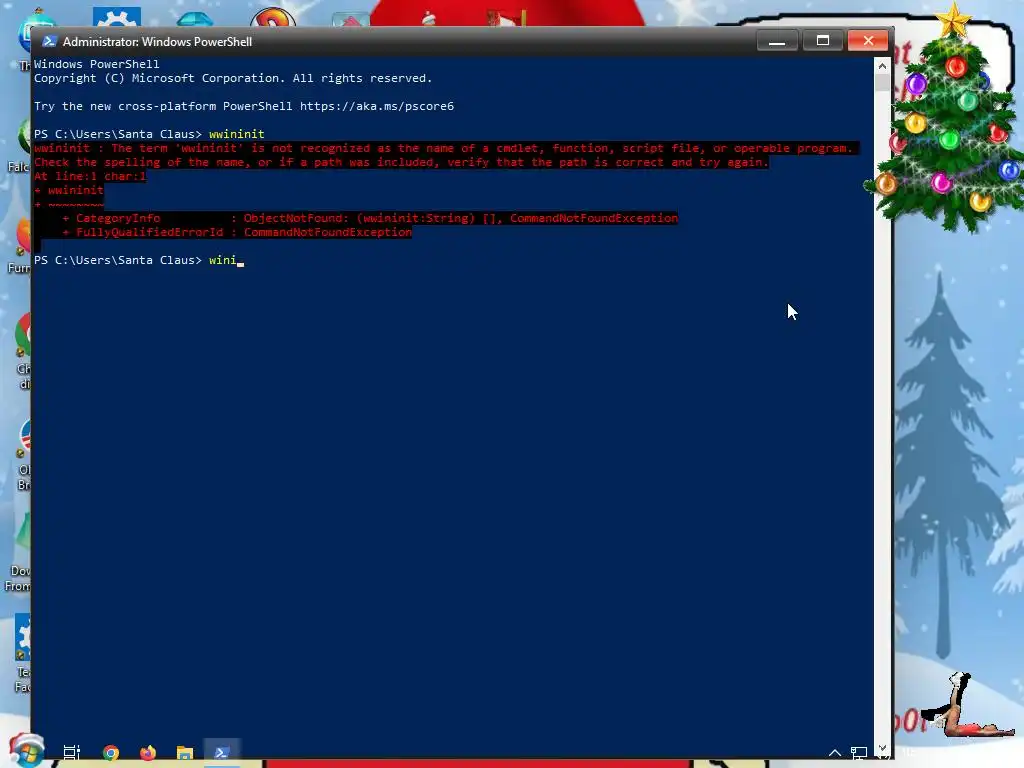Viewport: 1024px width, 768px height.
Task: Click the current prompt line 'wini'
Action: (x=138, y=260)
